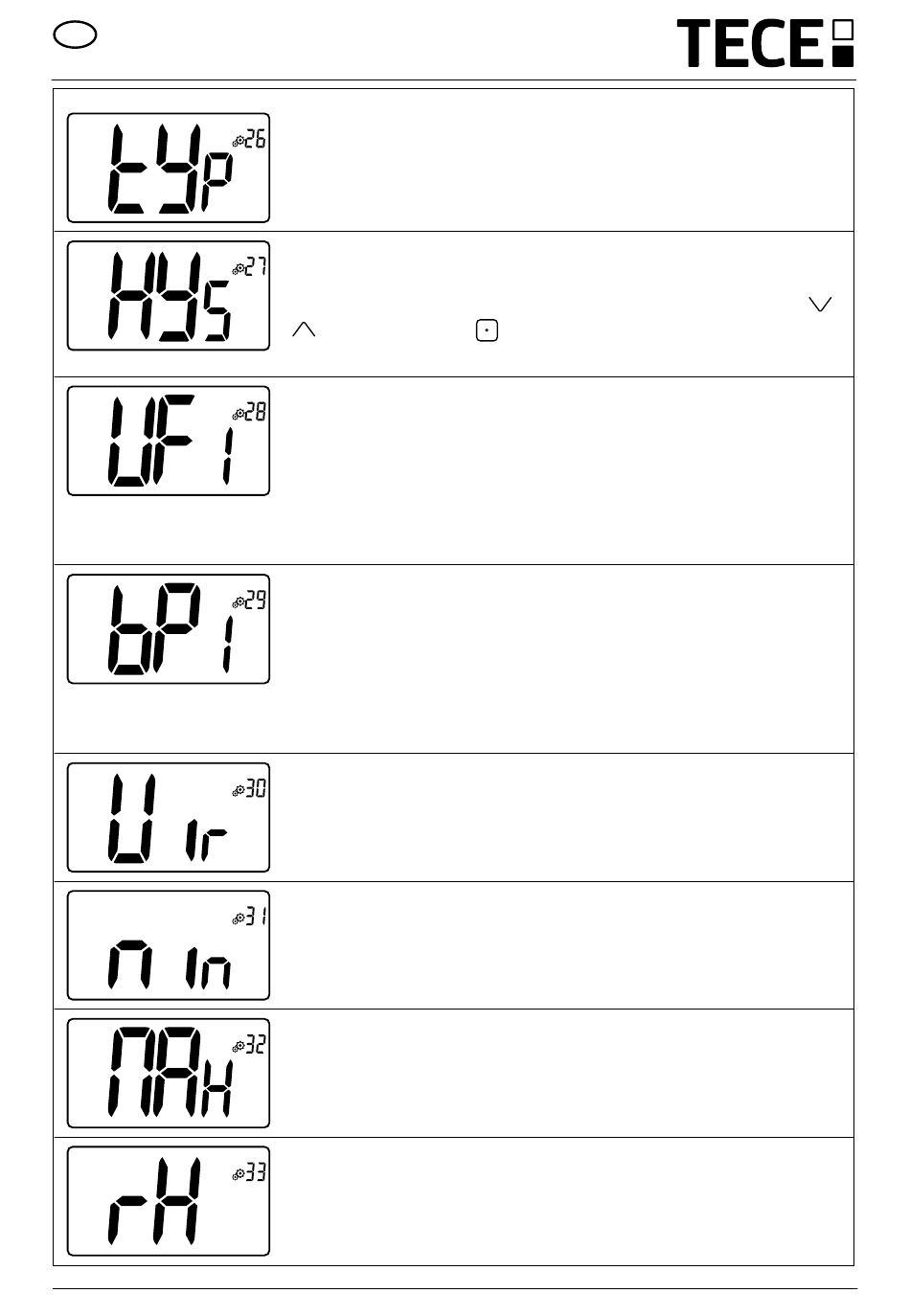Image resolution: width=910 pixels, height=1316 pixels.
Task: Click parameter number 32 on display
Action: [256, 1045]
